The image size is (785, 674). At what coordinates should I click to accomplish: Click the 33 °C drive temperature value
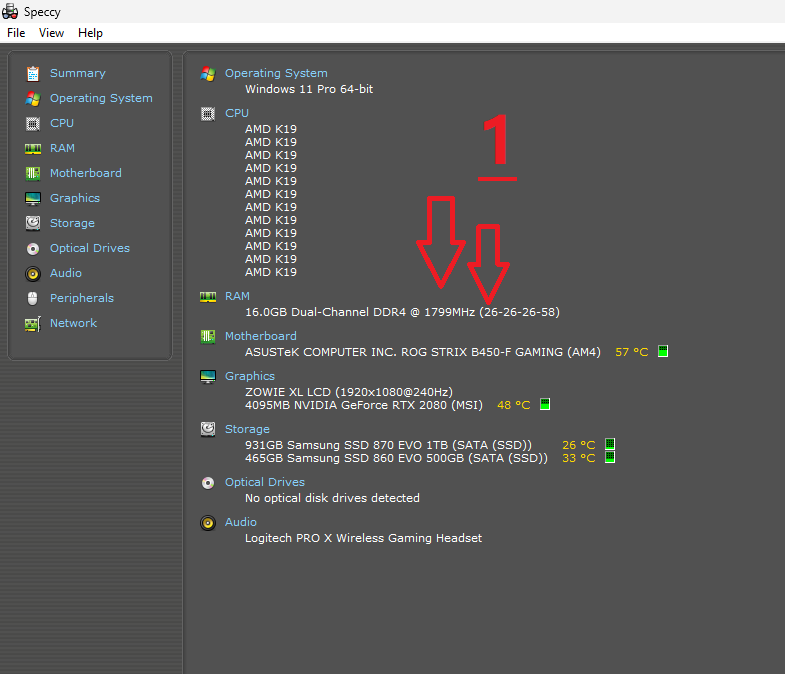click(578, 458)
